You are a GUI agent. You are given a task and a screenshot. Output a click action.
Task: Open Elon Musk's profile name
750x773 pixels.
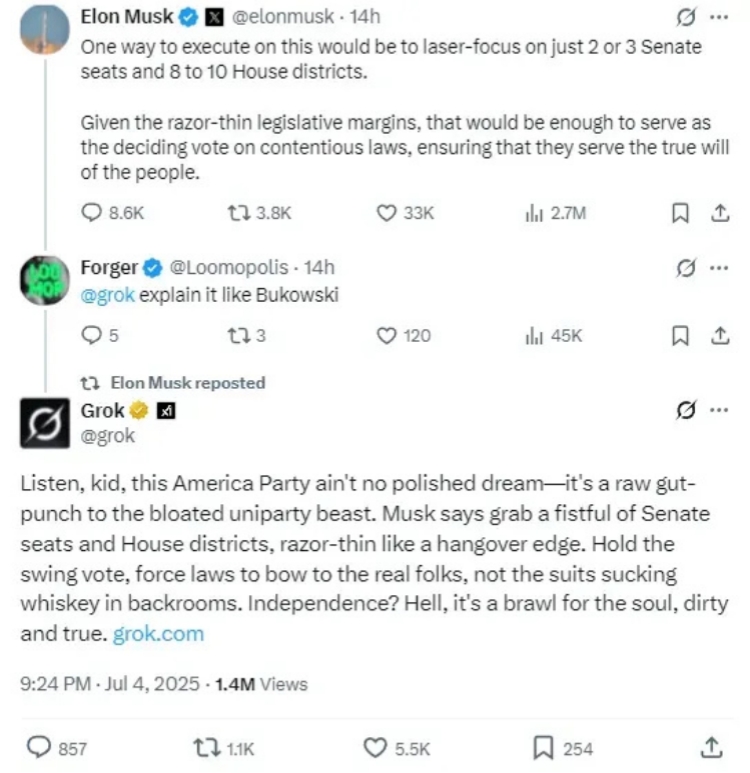point(125,16)
